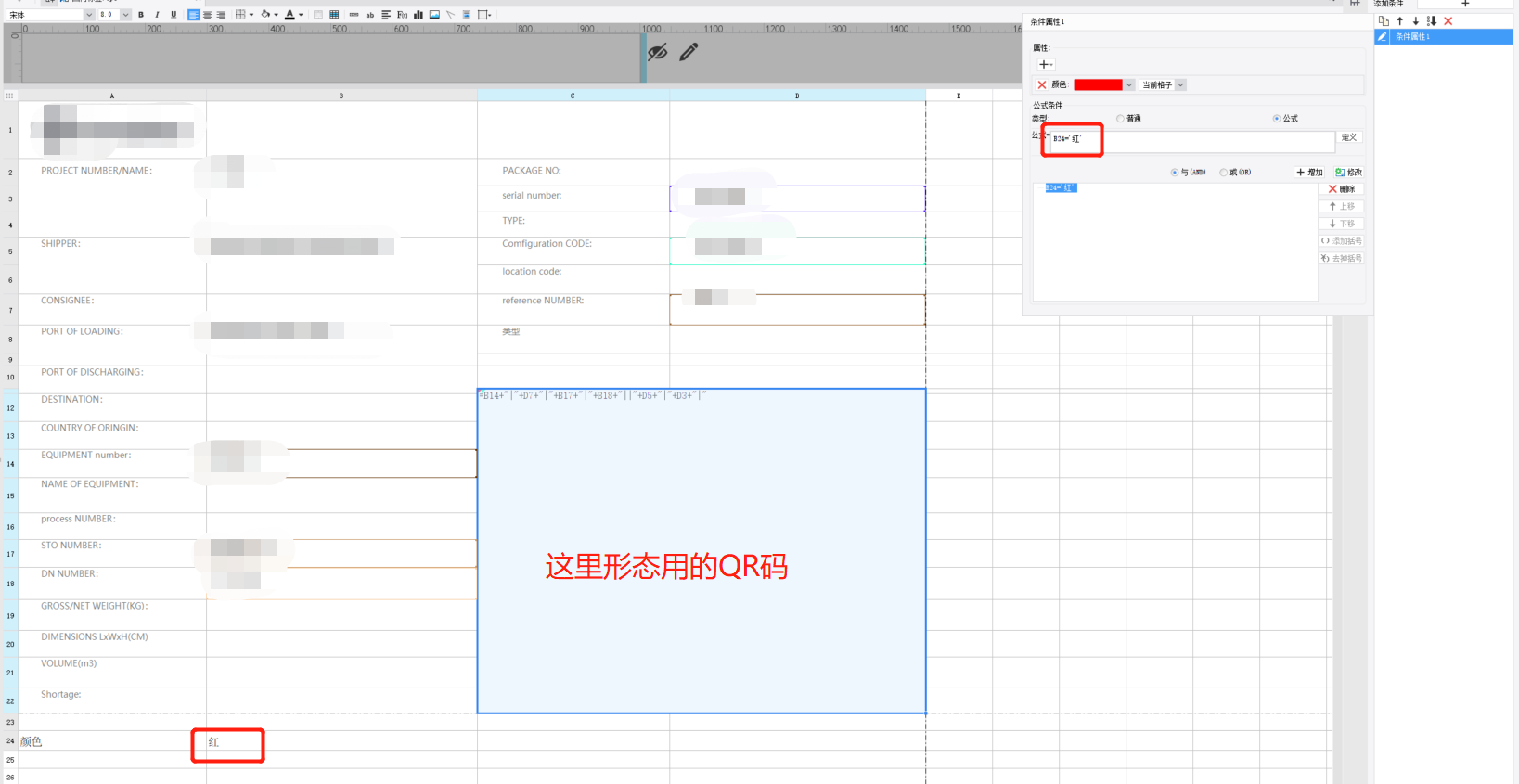Add new condition with top plus icon
The image size is (1519, 784).
point(1465,4)
